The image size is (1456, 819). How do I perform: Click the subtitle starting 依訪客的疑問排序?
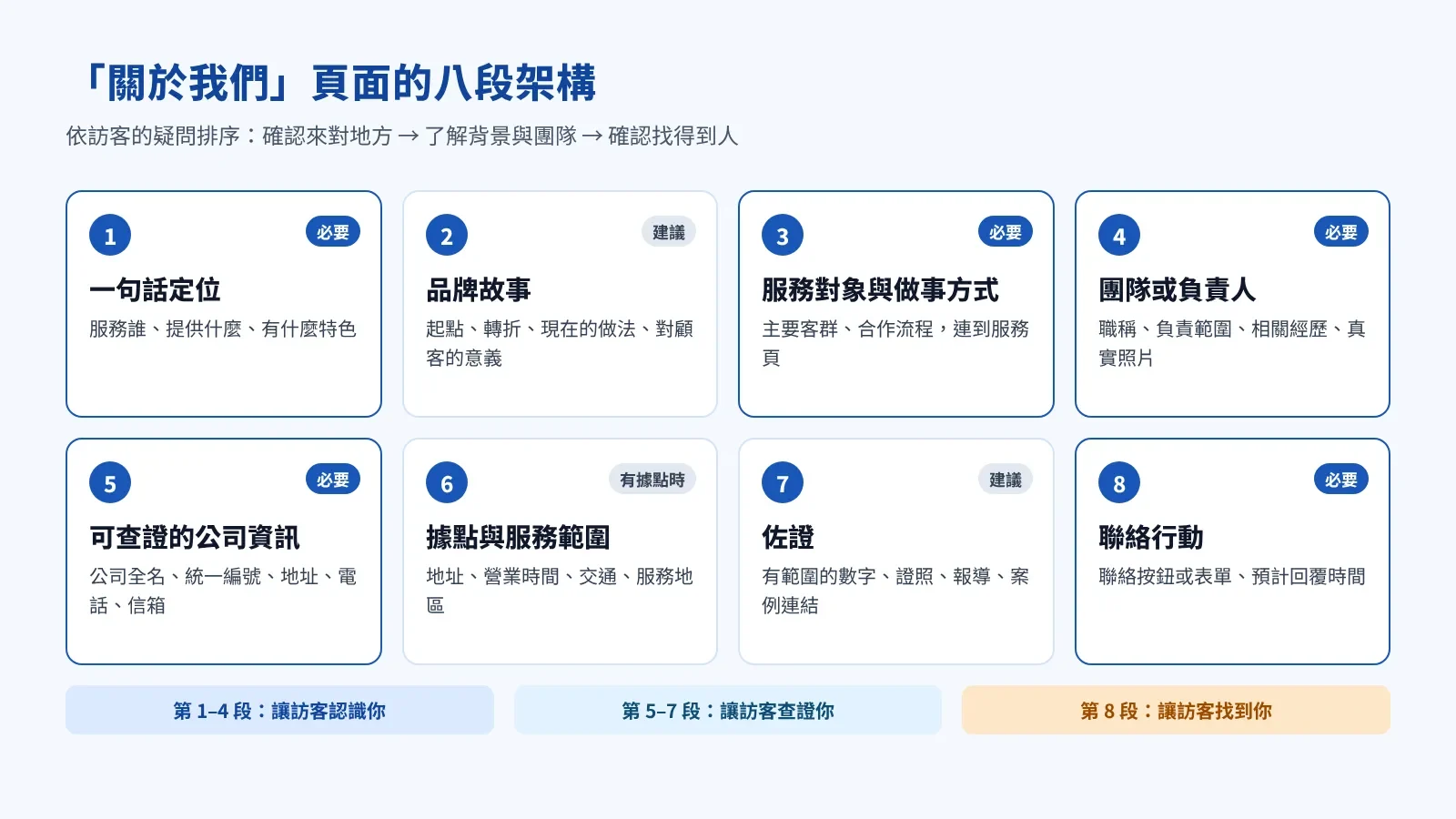pyautogui.click(x=401, y=136)
